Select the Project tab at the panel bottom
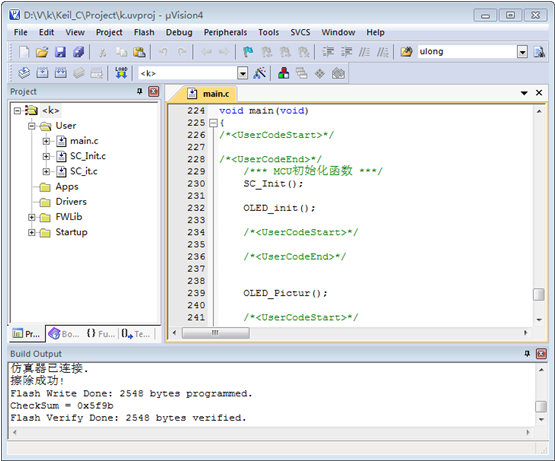Viewport: 555px width, 461px height. pyautogui.click(x=27, y=334)
